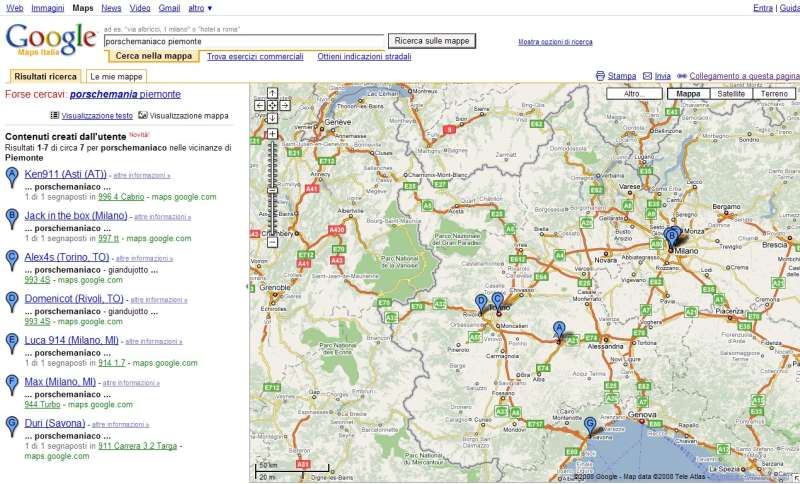
Task: Click marker F icon beside Max result
Action: coord(12,385)
